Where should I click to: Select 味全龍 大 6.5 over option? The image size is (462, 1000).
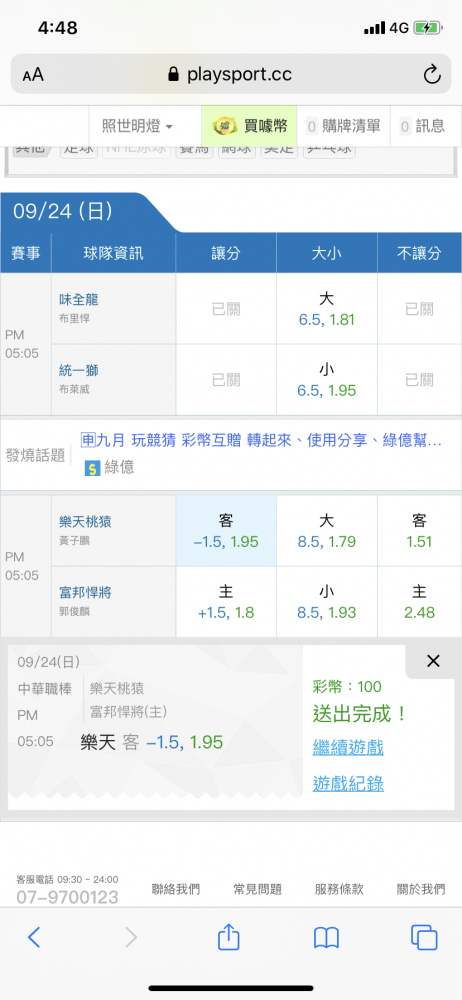pos(327,309)
